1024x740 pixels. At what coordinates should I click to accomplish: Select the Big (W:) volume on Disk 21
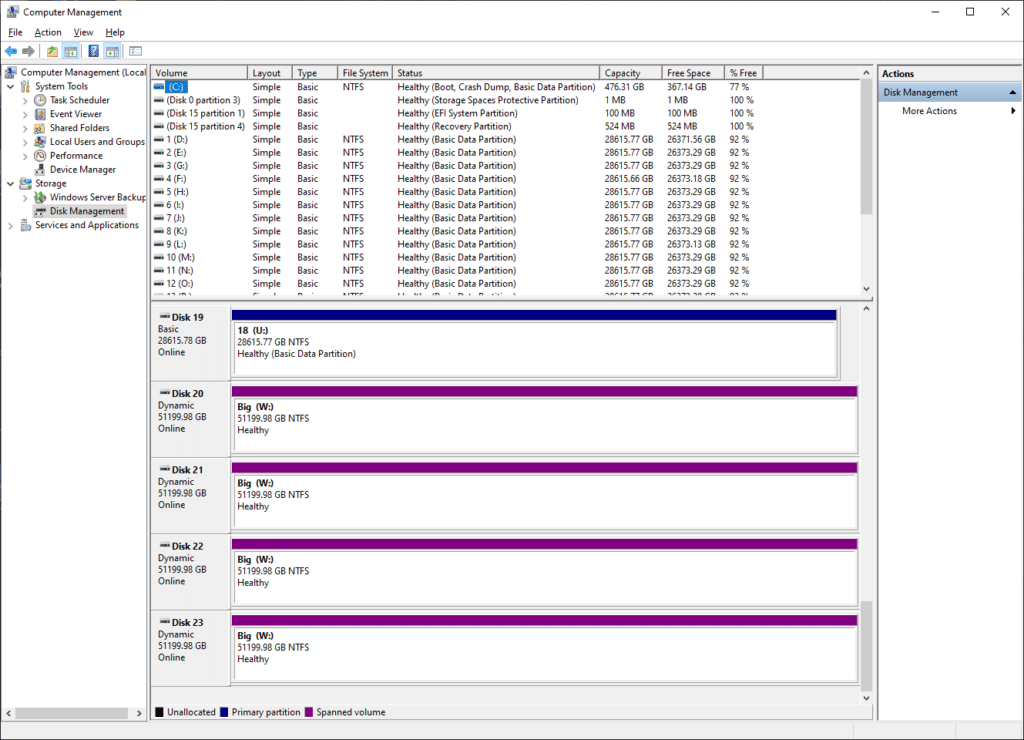(x=545, y=496)
